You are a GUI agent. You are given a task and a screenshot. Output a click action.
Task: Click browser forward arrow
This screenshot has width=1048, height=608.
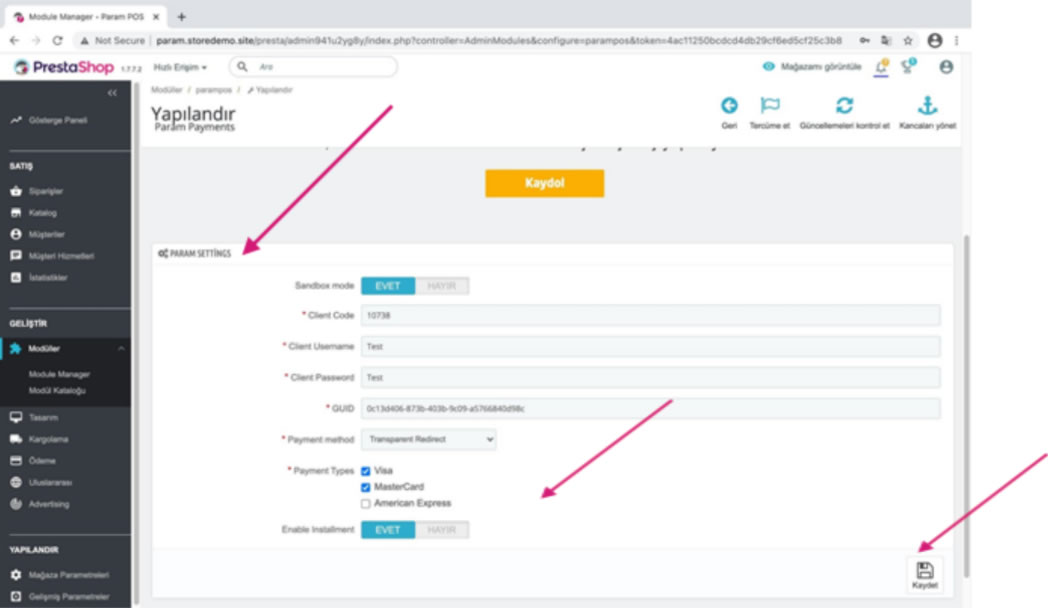[x=35, y=41]
